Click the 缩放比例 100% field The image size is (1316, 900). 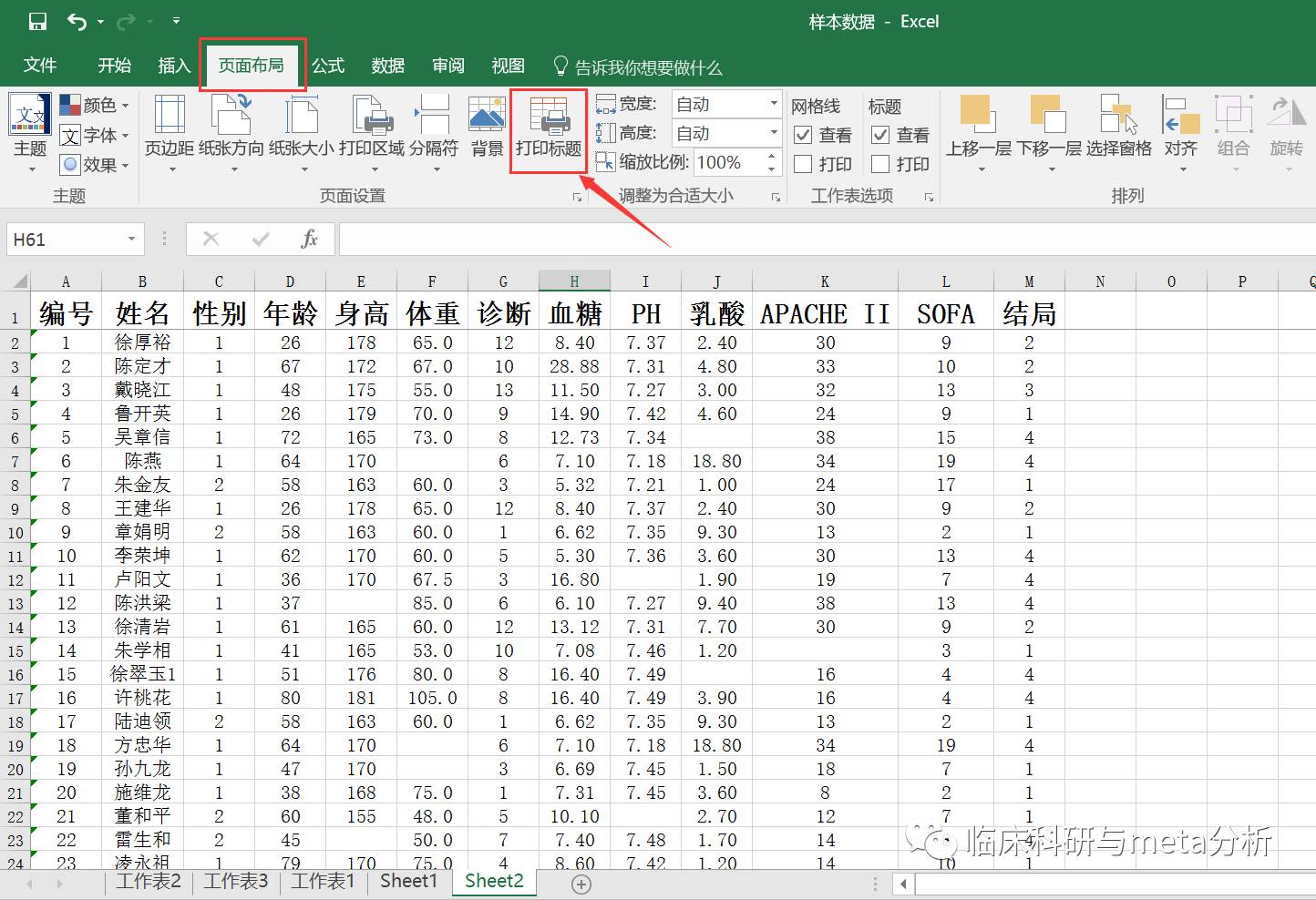click(x=728, y=163)
